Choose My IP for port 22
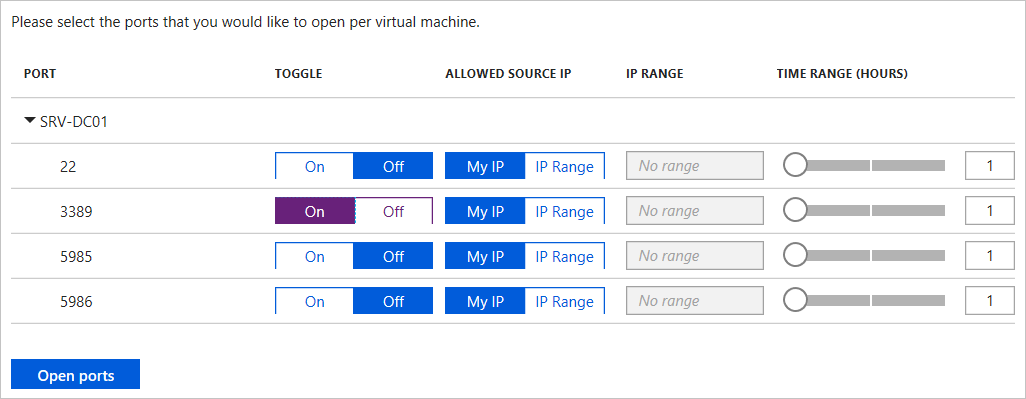This screenshot has height=399, width=1026. tap(485, 166)
